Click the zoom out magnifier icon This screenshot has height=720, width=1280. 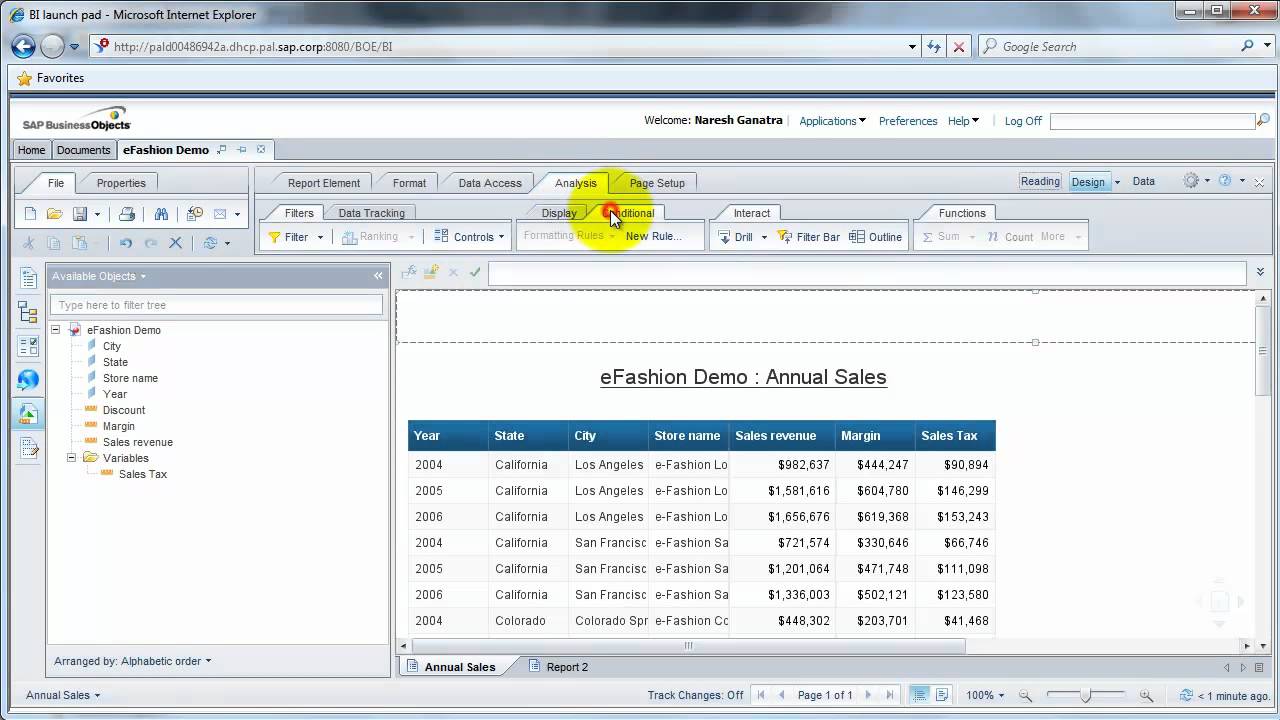[x=1025, y=695]
